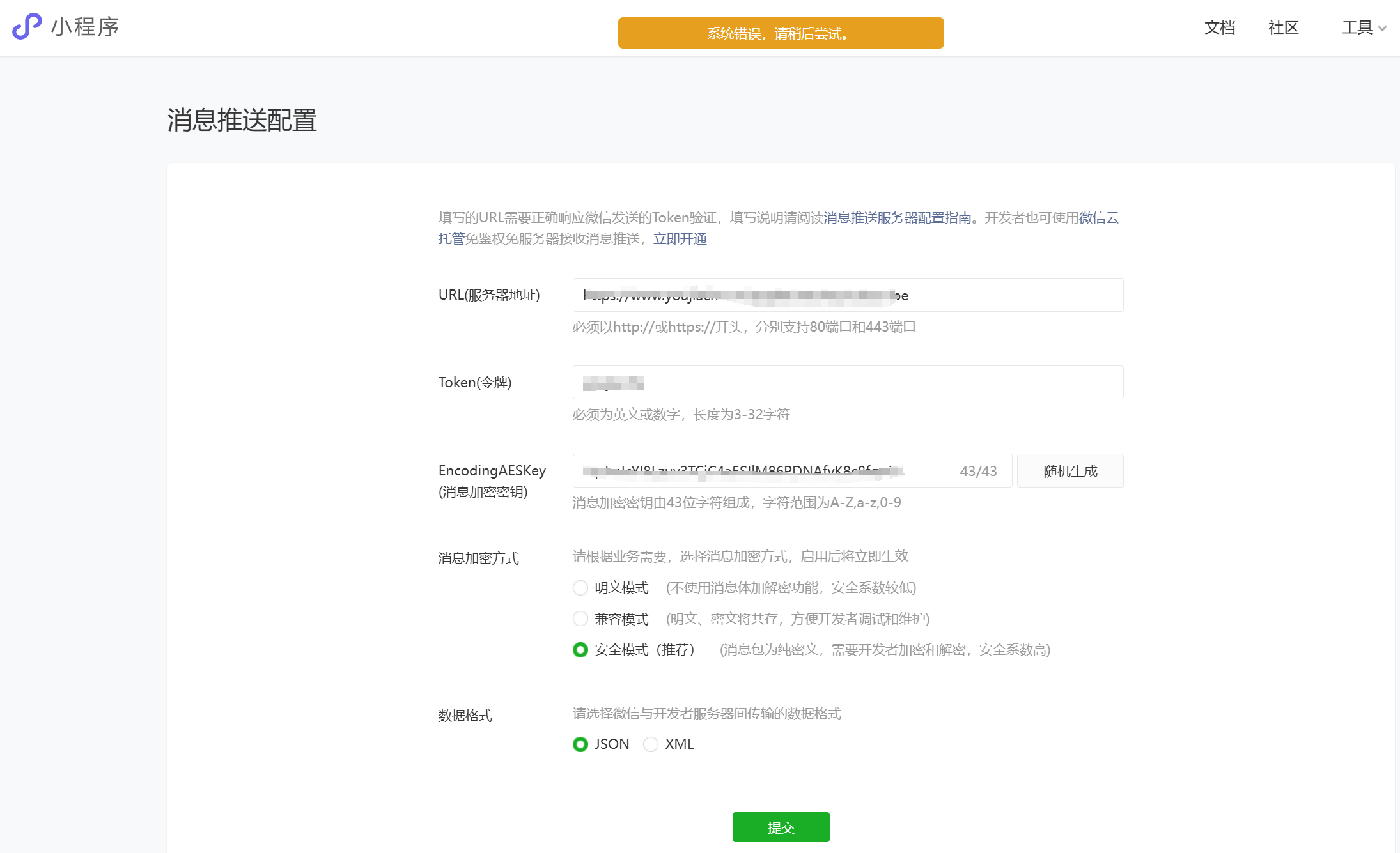Screen dimensions: 1400x853
Task: Open the 消息推送服务器配置指南 link
Action: [898, 218]
